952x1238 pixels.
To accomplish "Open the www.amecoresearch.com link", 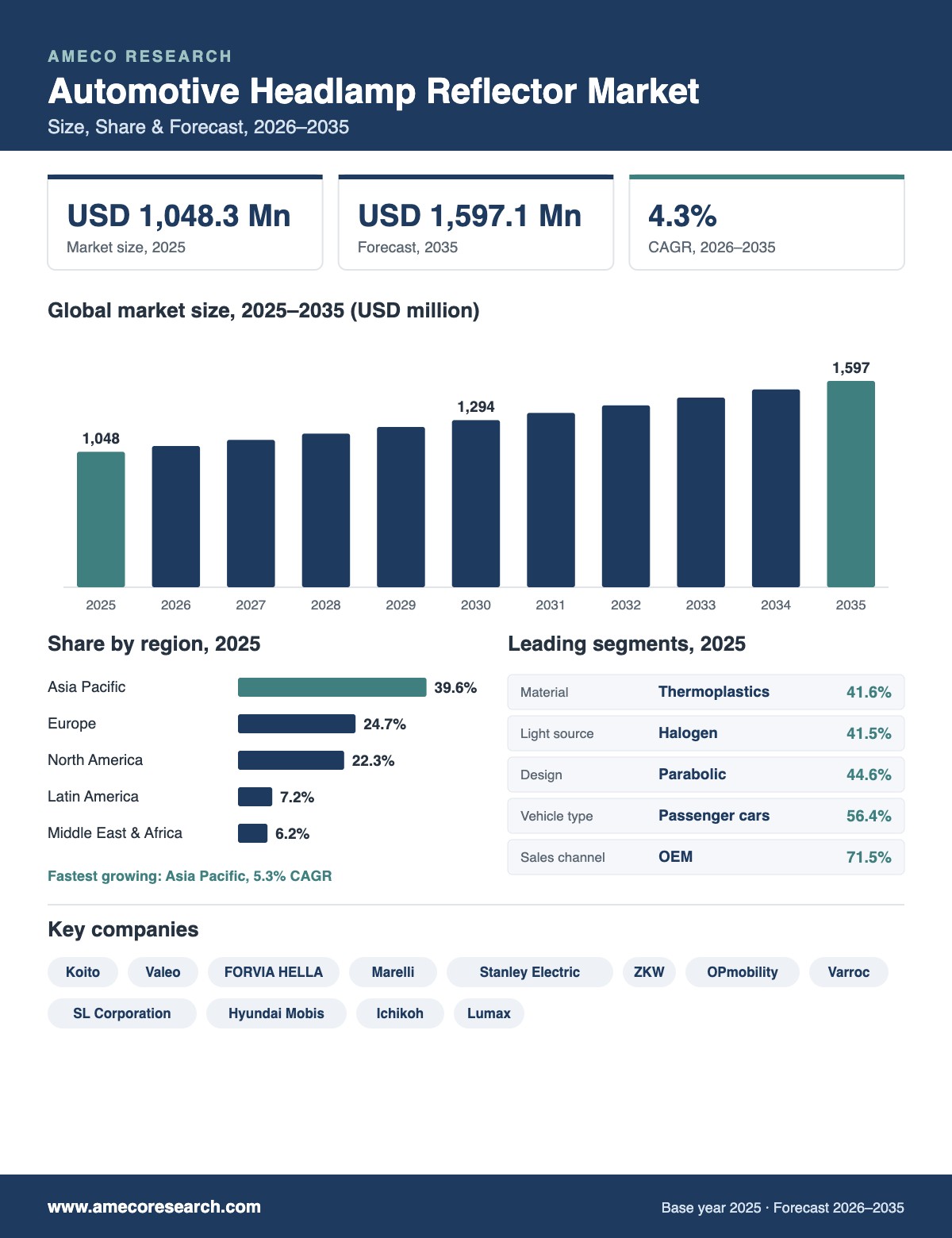I will coord(154,1207).
